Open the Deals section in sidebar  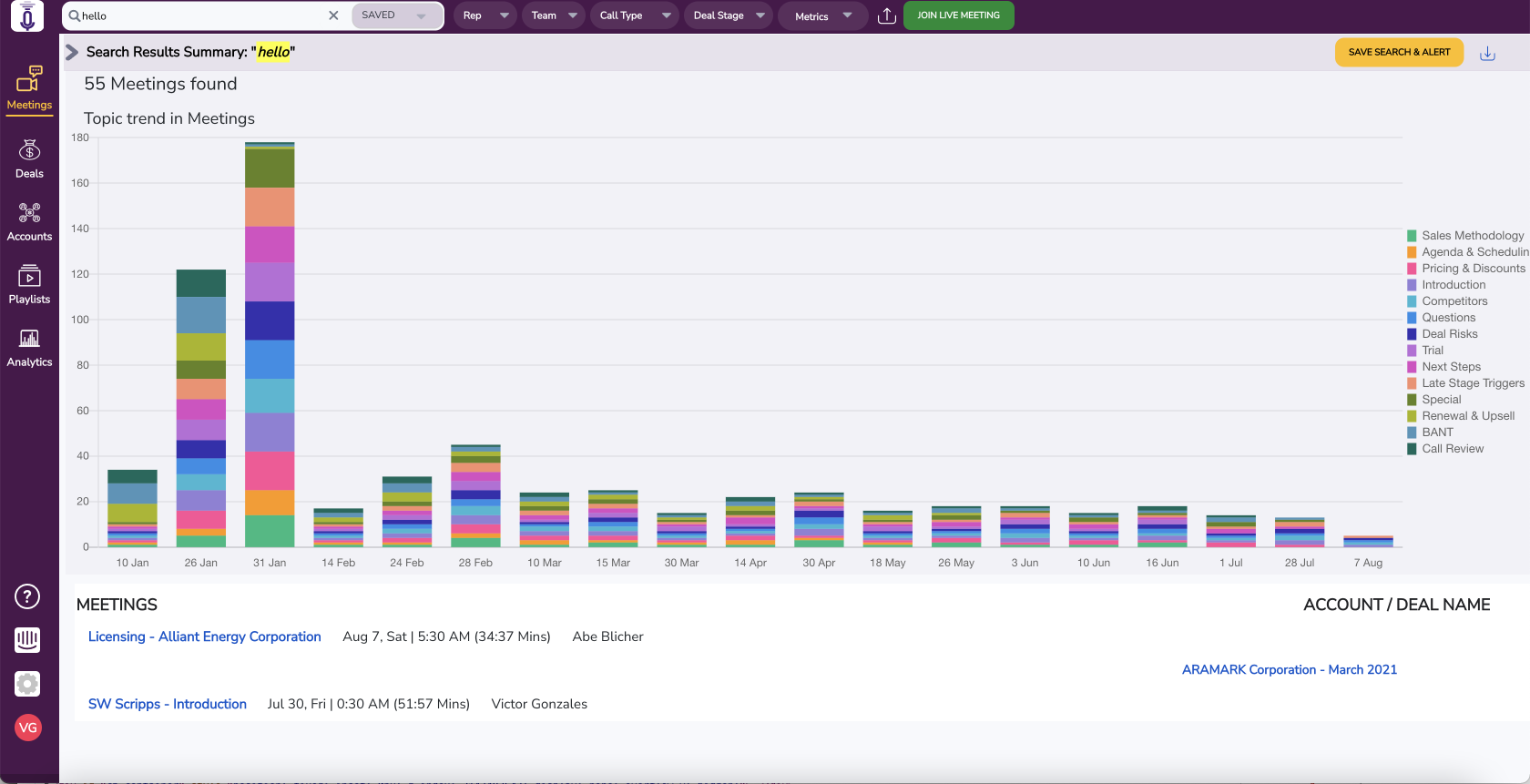(29, 159)
